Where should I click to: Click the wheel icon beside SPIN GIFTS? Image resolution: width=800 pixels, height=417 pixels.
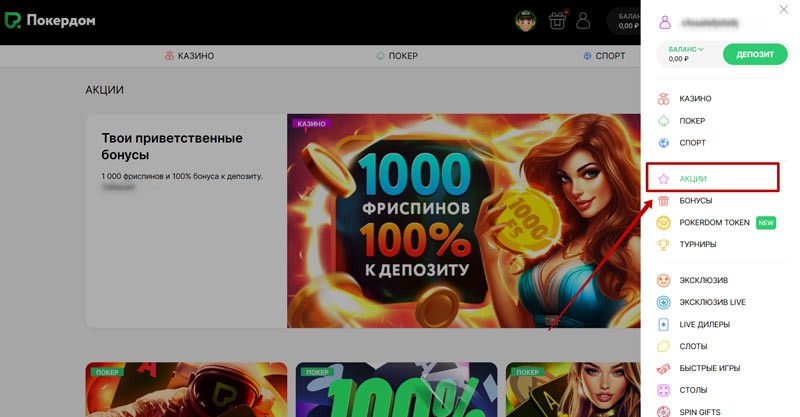[663, 411]
